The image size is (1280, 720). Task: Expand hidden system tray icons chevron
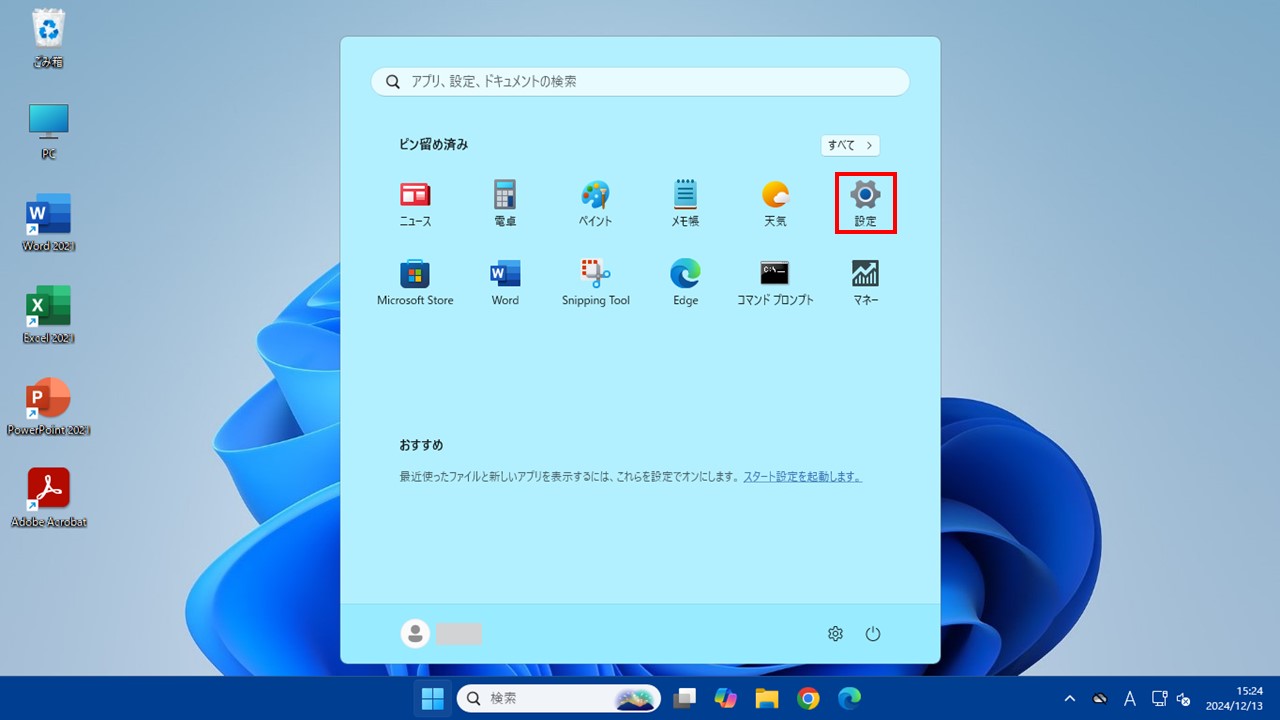1070,698
